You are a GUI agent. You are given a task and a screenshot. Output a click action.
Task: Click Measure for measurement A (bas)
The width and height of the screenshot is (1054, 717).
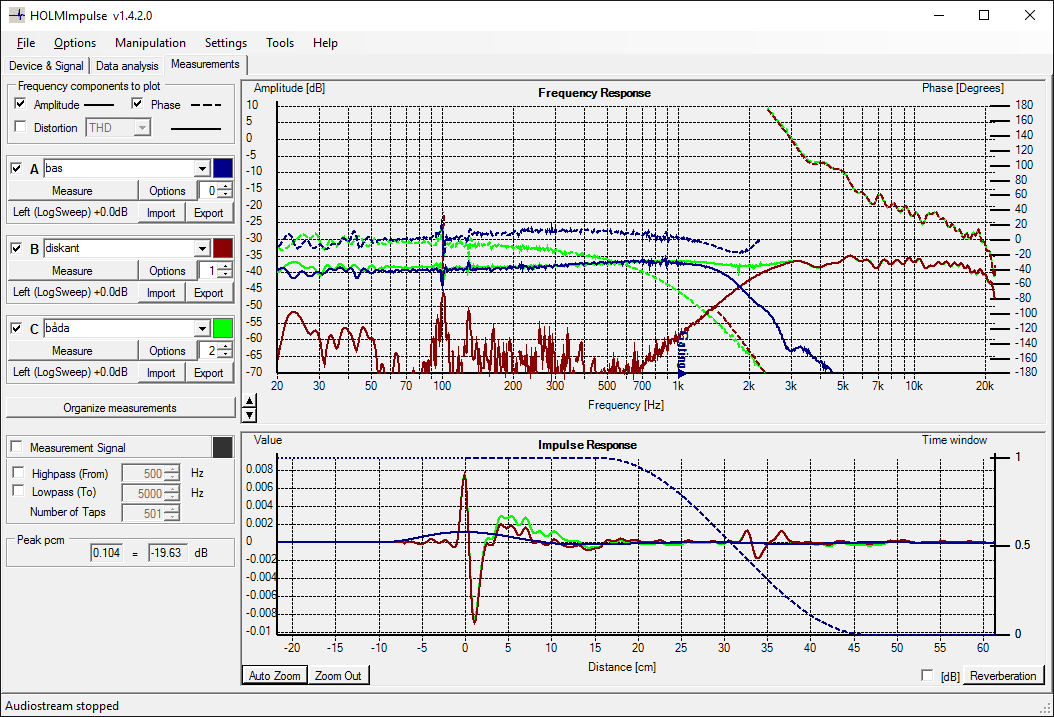click(72, 191)
